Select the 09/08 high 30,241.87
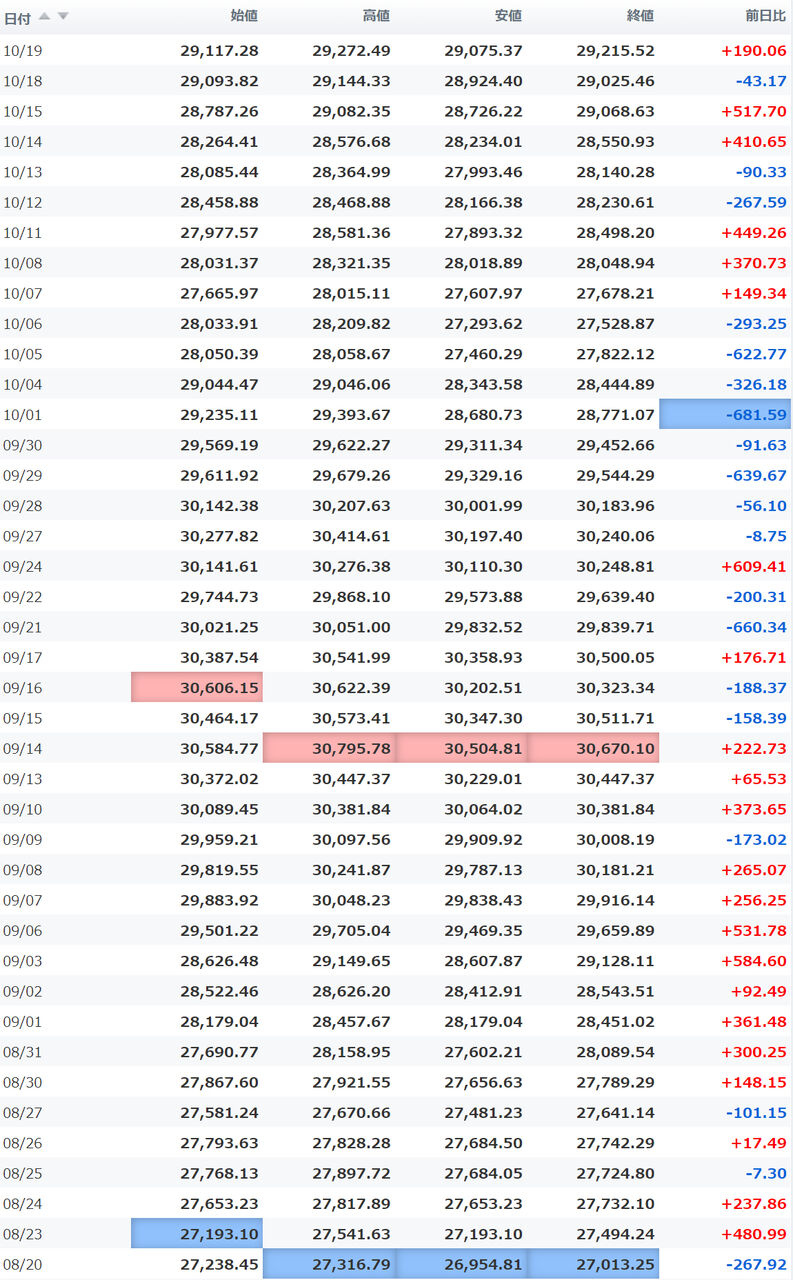 351,869
